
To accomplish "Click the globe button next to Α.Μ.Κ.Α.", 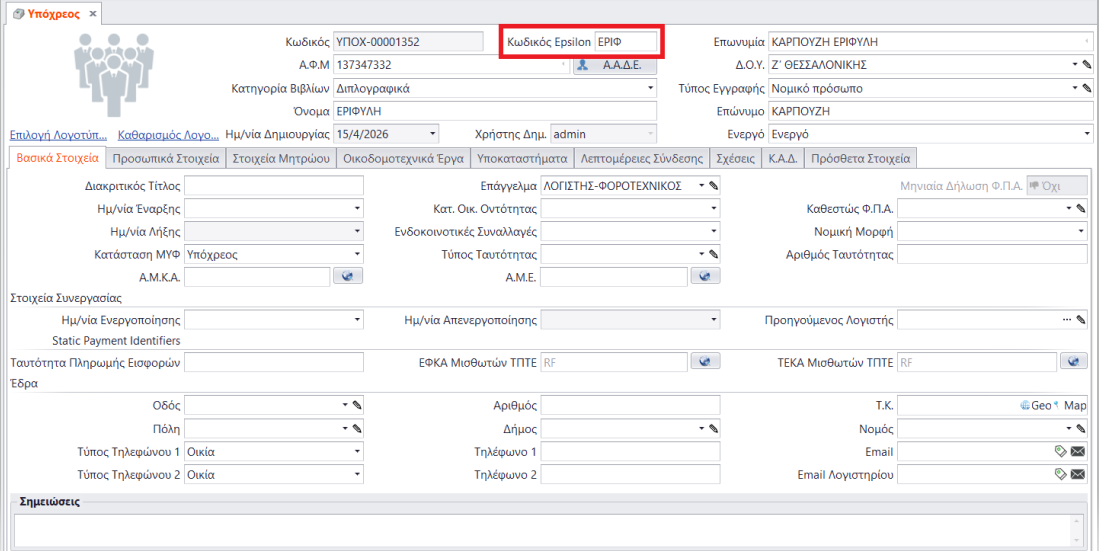I will click(347, 277).
